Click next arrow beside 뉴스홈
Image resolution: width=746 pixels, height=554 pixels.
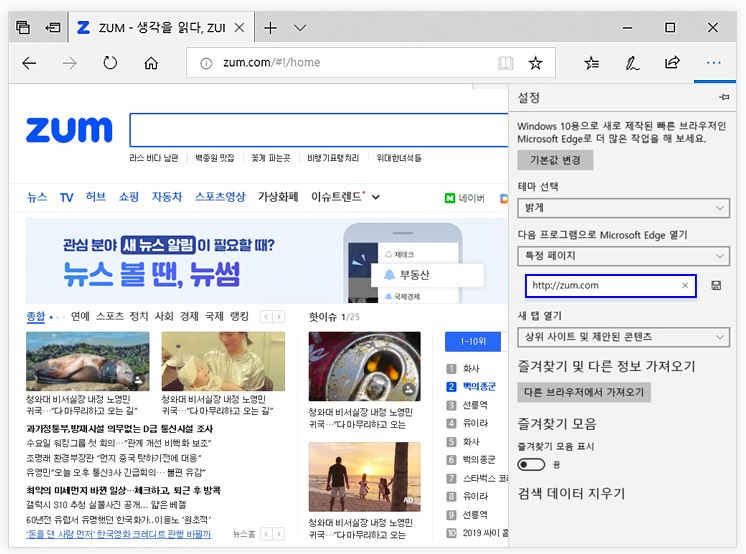point(279,534)
